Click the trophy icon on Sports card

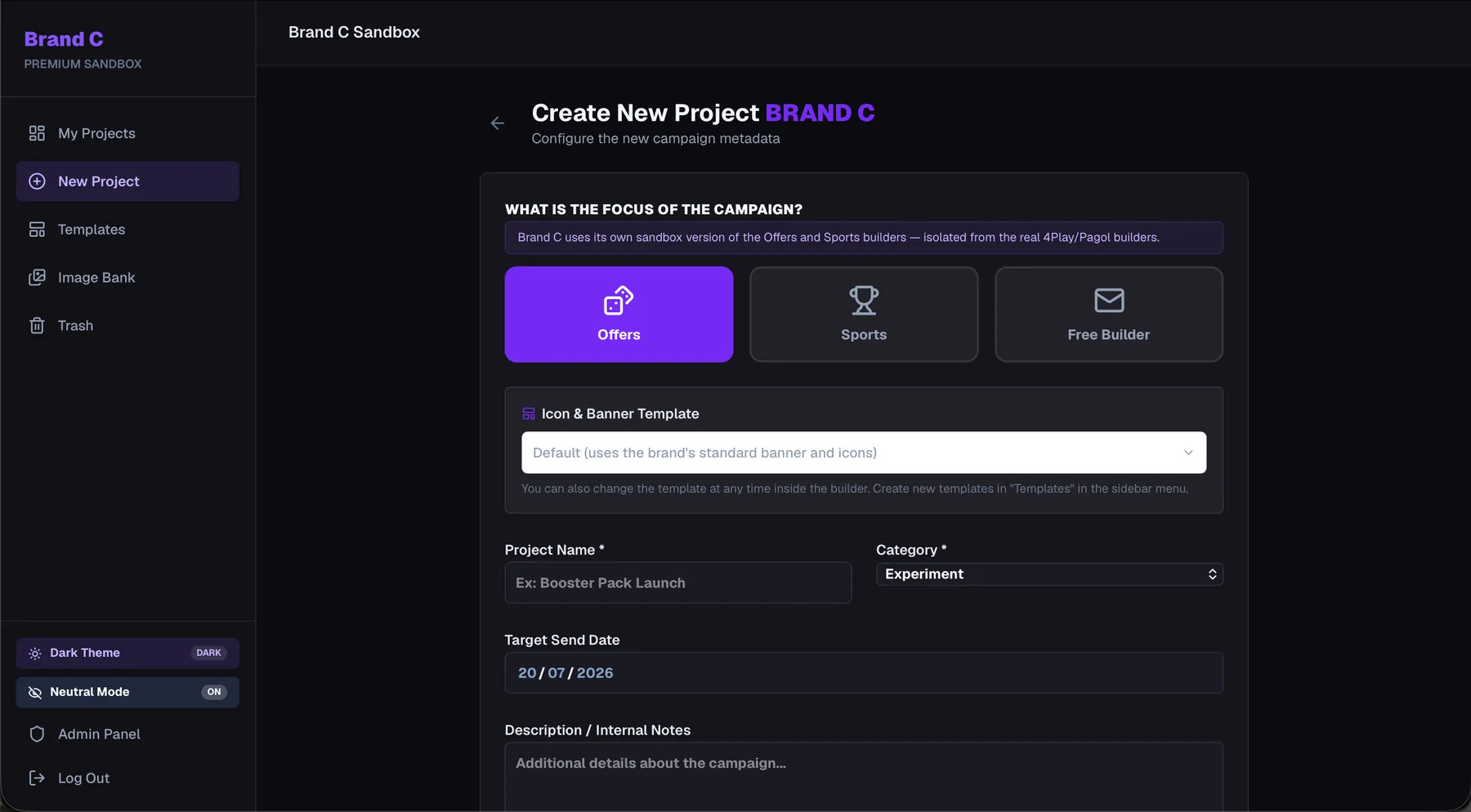click(x=864, y=301)
